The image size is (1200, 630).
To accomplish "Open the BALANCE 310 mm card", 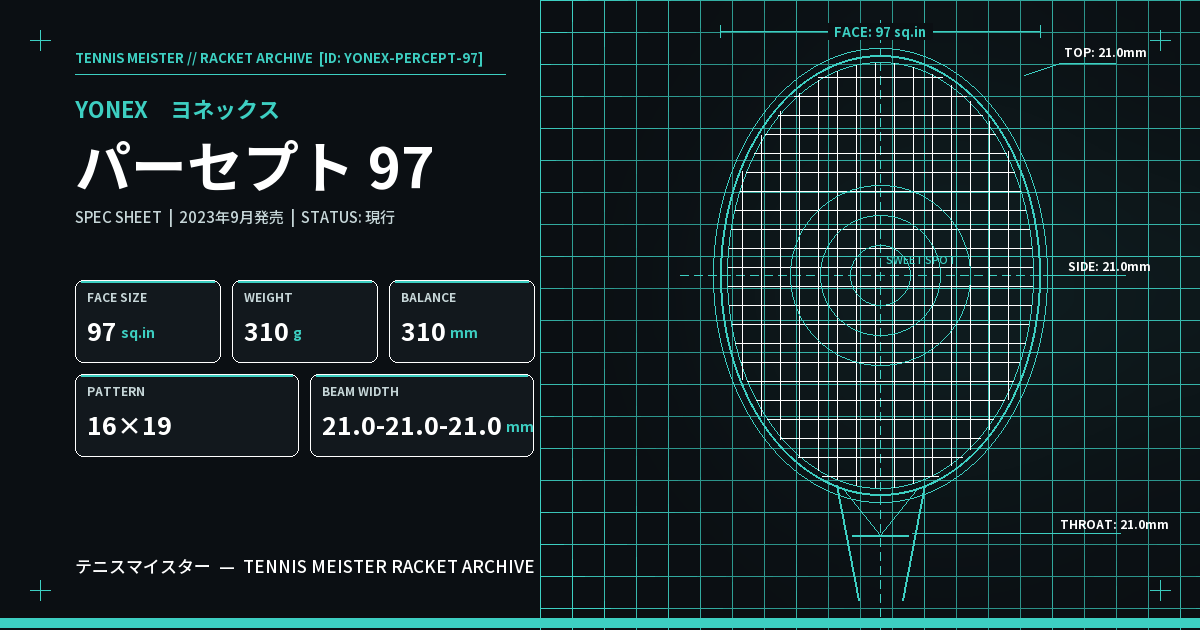I will (462, 321).
